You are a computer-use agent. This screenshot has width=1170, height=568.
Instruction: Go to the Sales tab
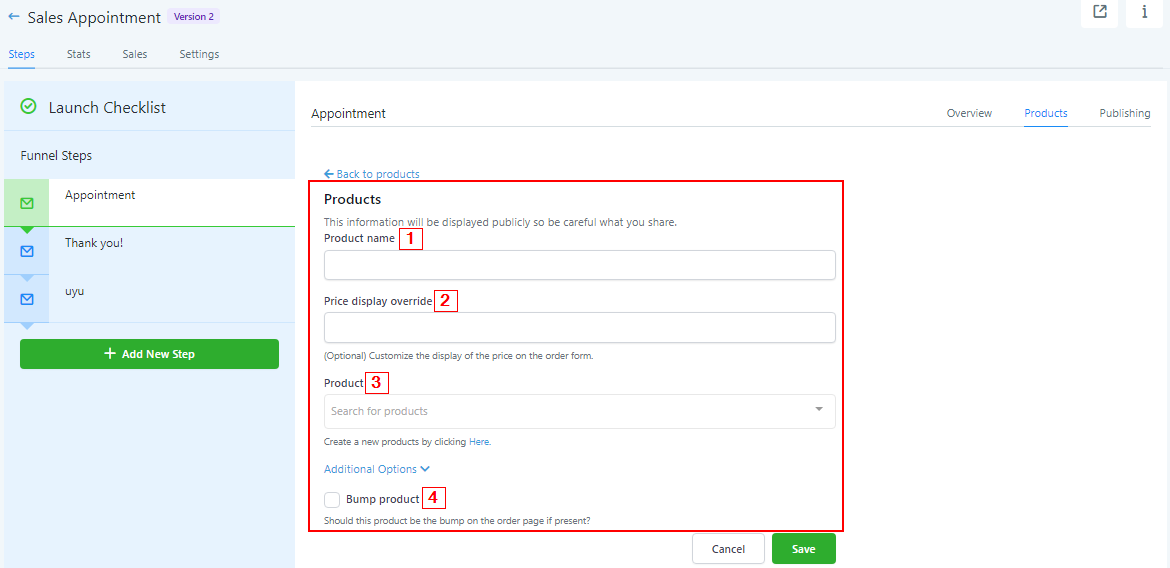click(x=135, y=54)
